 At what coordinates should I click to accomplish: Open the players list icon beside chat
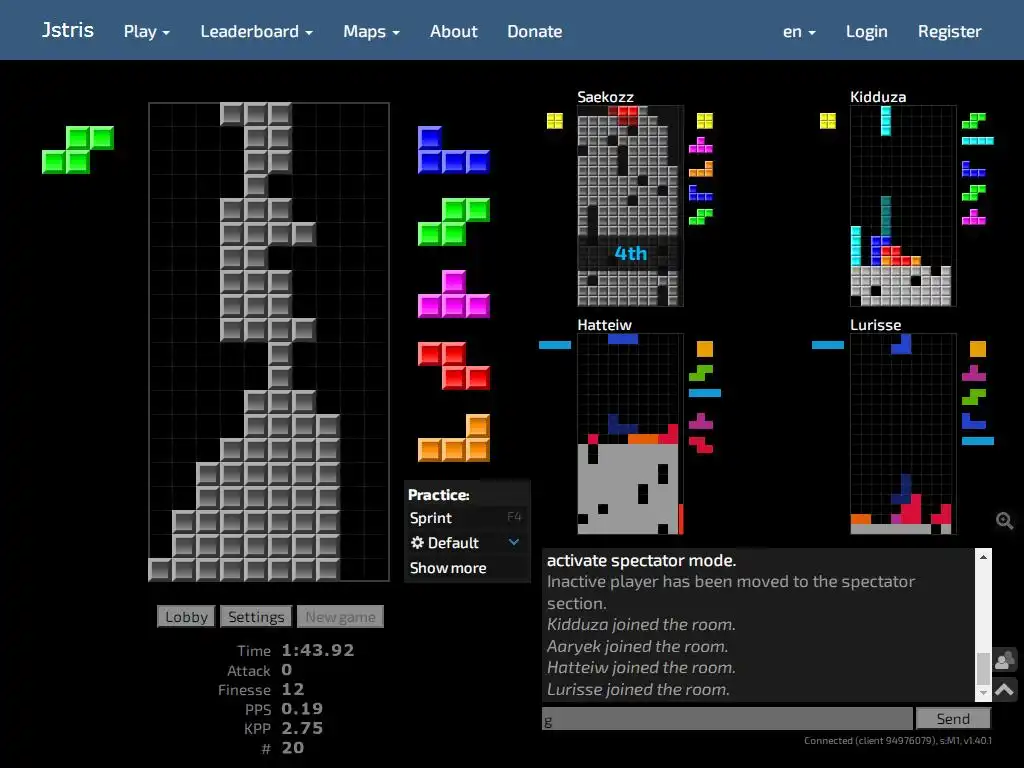(1004, 660)
